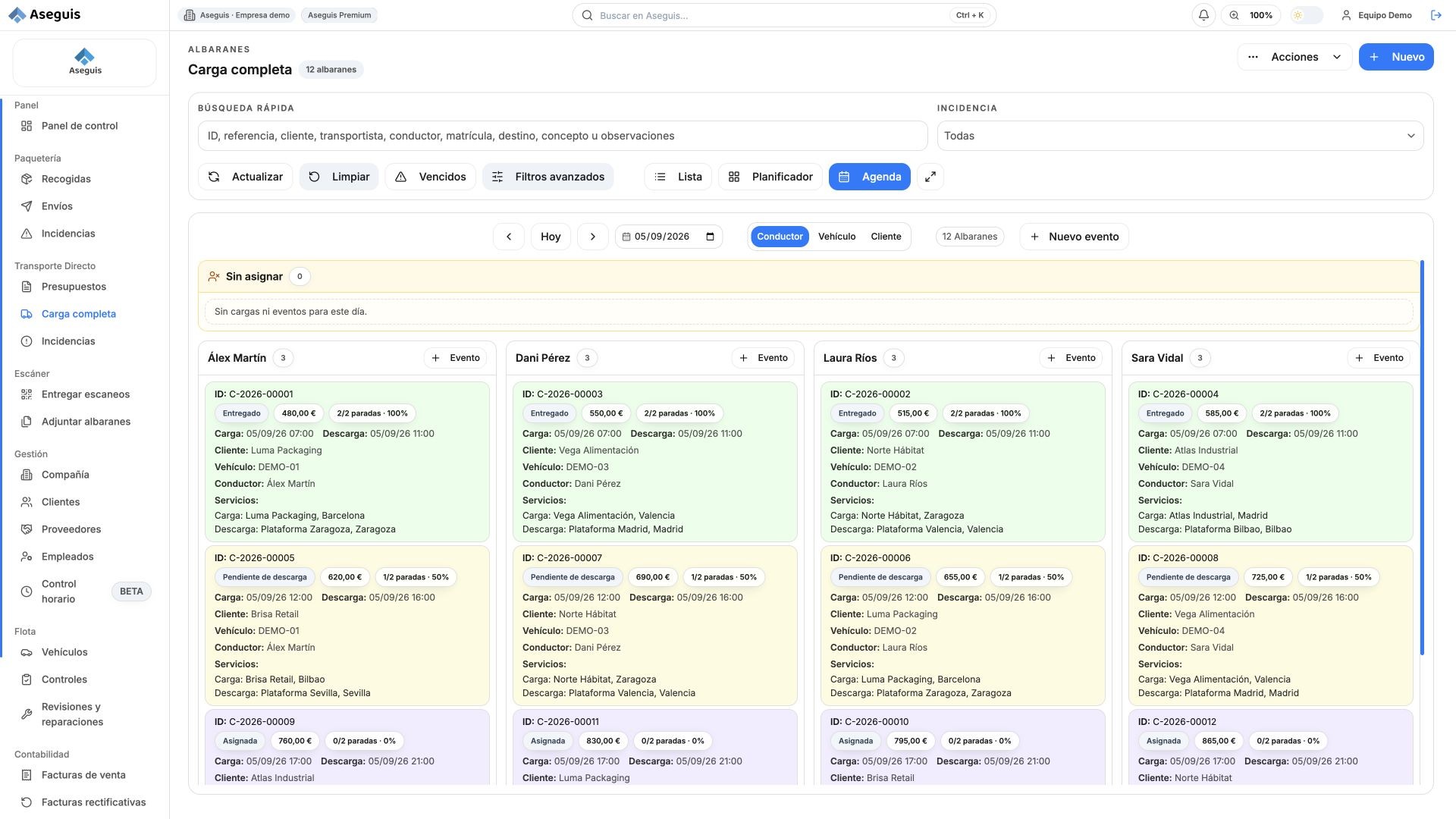This screenshot has width=1456, height=819.
Task: Open the Incidencia Todas dropdown
Action: pyautogui.click(x=1180, y=136)
